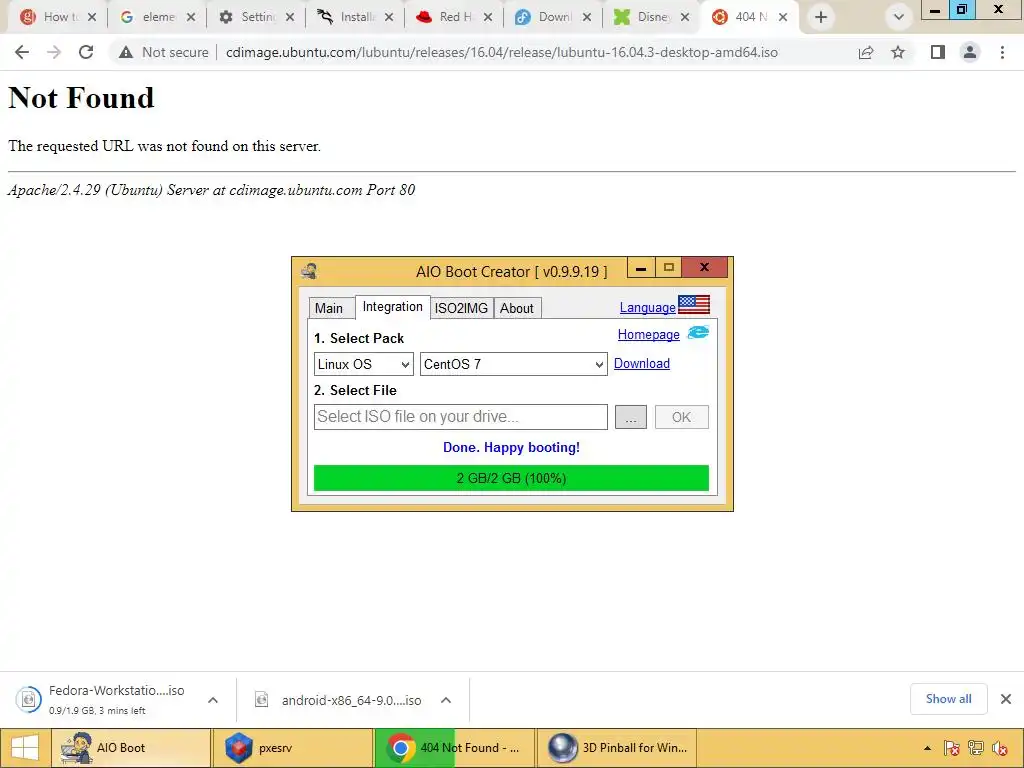Open the About tab
Image resolution: width=1024 pixels, height=768 pixels.
[517, 308]
